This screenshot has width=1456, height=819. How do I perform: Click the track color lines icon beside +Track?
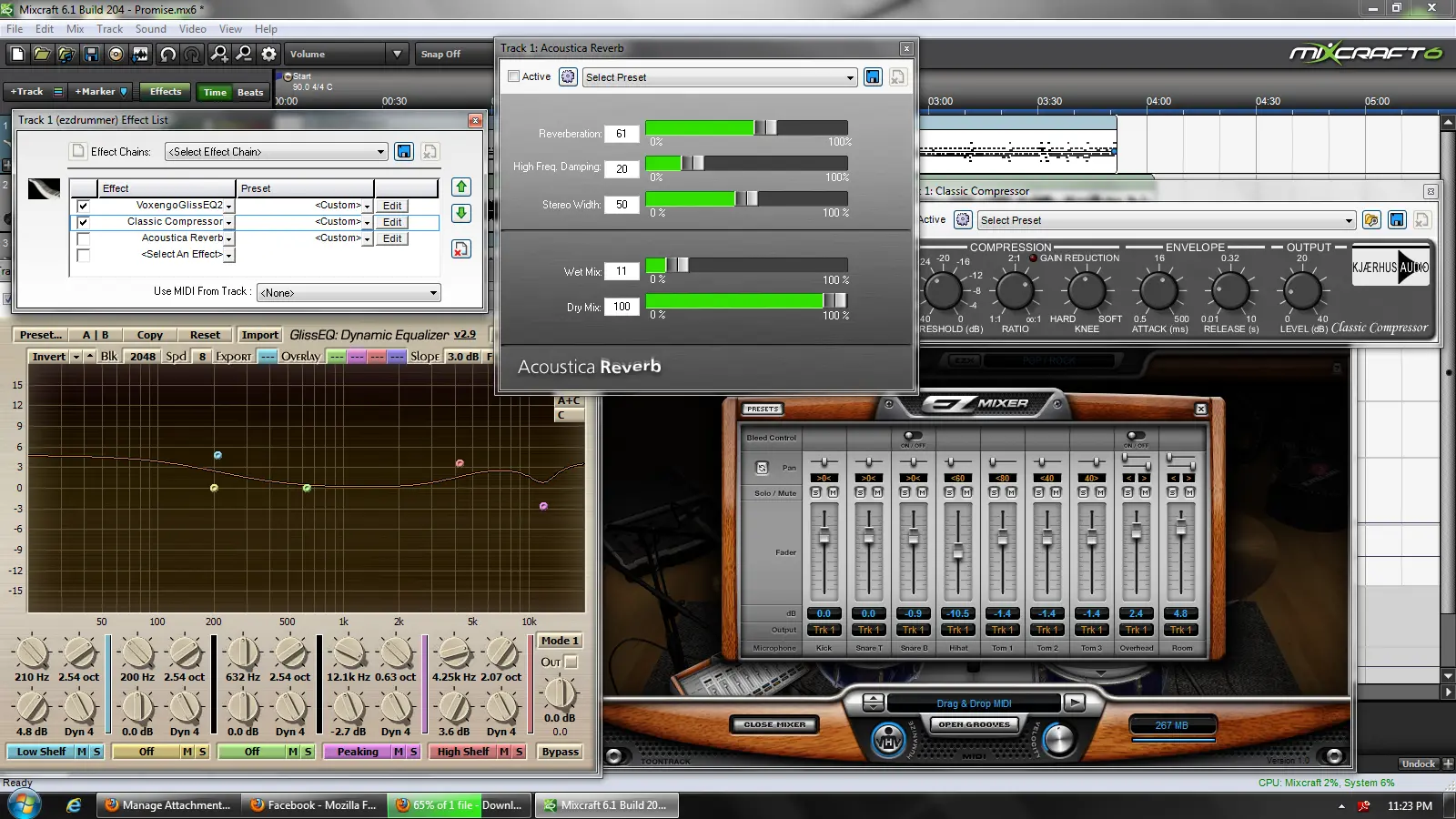click(58, 92)
